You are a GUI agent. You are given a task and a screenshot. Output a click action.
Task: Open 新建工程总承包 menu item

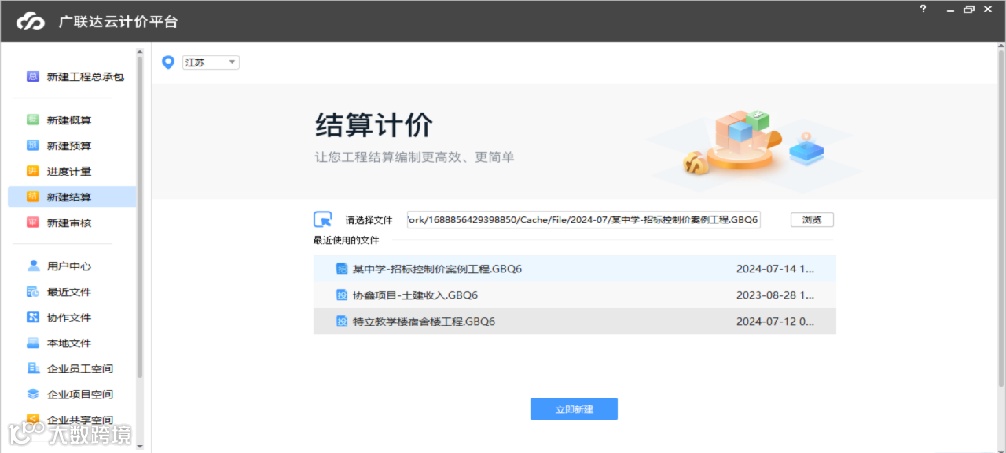point(85,77)
